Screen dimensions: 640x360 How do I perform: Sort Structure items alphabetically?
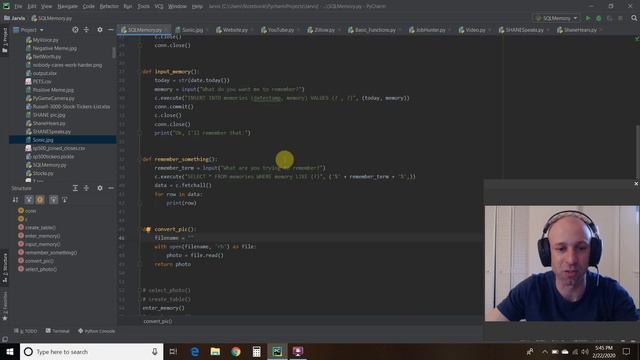(16, 200)
